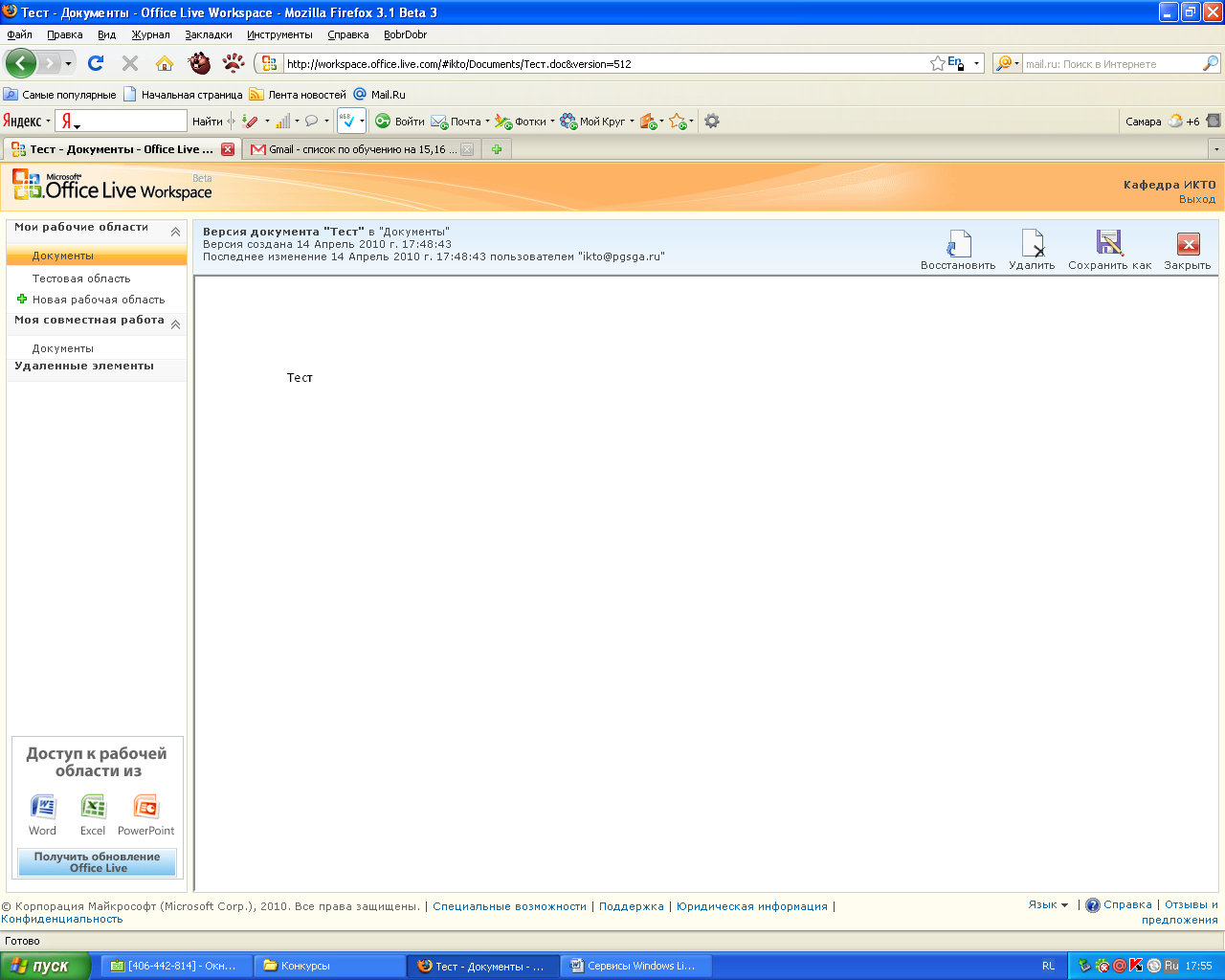Screen dimensions: 1225x980
Task: Open back/forward history dropdown arrow
Action: click(x=68, y=64)
